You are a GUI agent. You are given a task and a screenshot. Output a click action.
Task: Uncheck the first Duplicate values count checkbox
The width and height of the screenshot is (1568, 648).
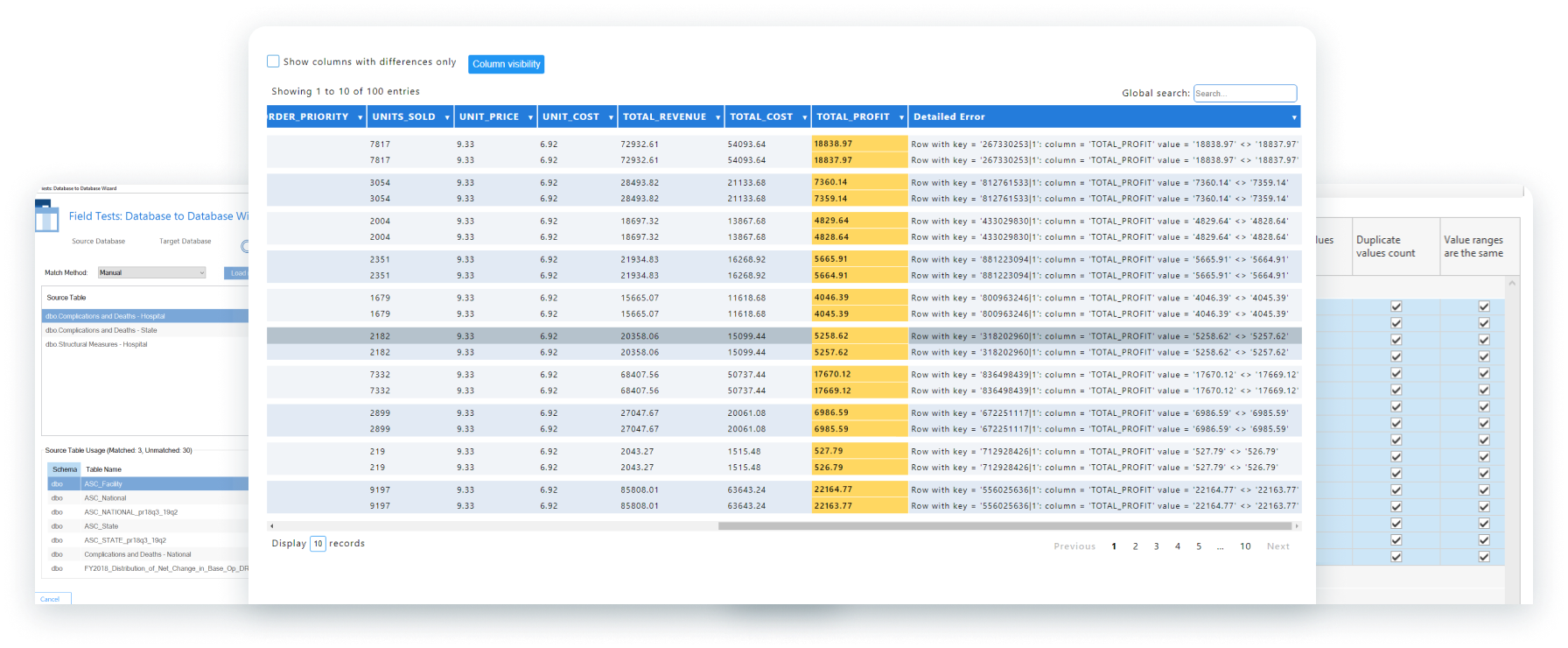(x=1396, y=306)
